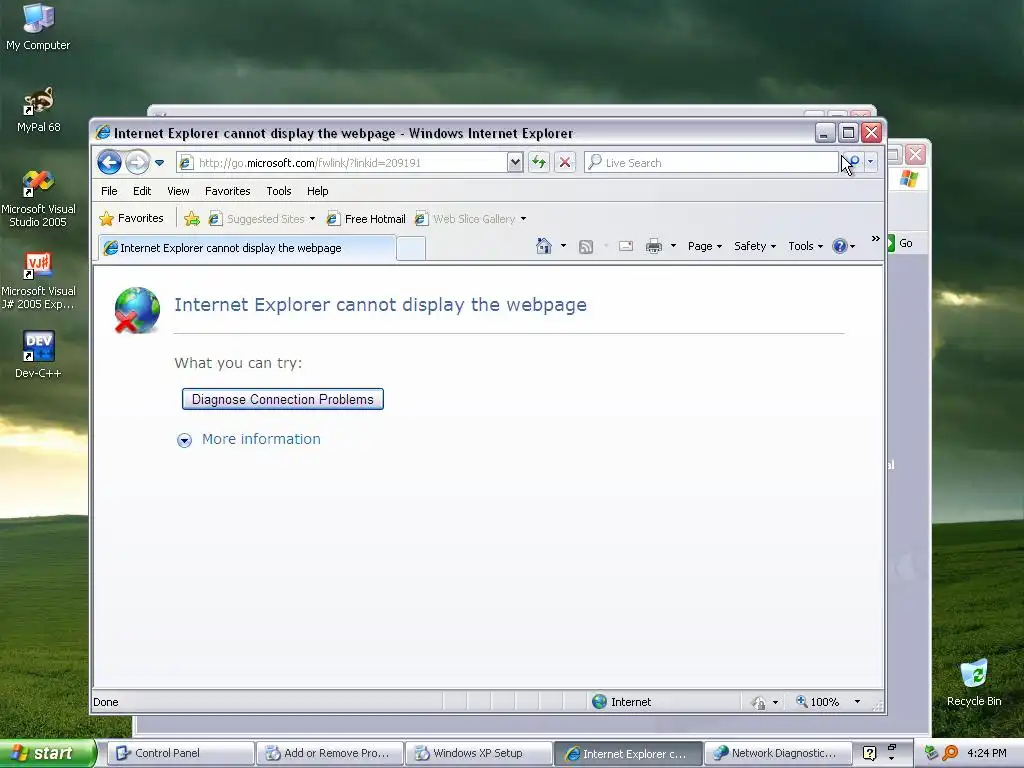
Task: Click the More information link text
Action: (261, 439)
